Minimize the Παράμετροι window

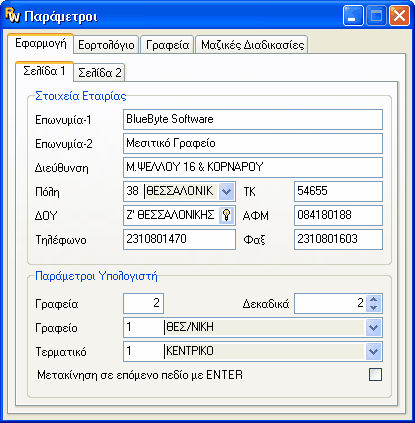coord(353,15)
